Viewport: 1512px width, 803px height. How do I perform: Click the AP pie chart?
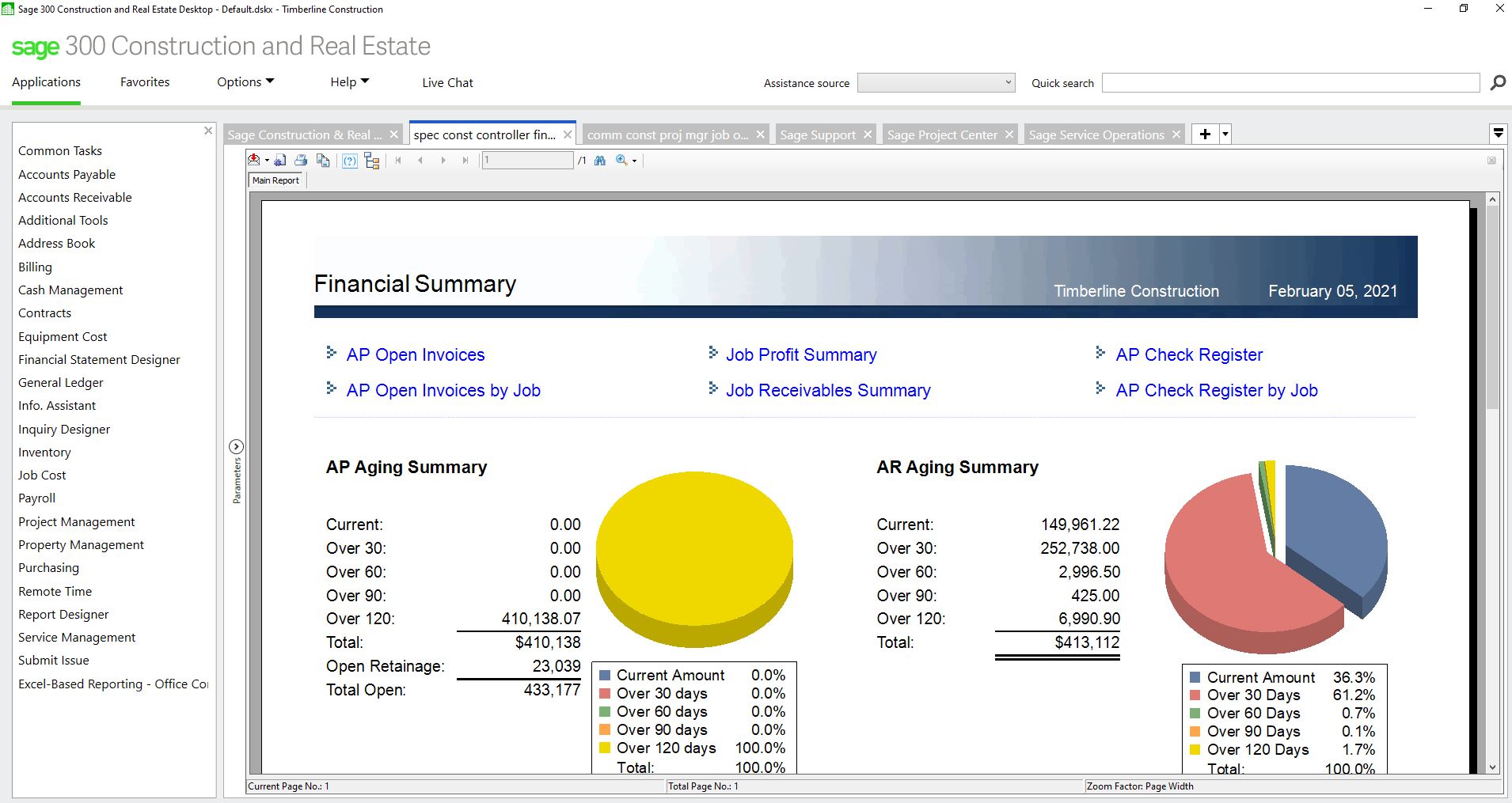[x=694, y=559]
